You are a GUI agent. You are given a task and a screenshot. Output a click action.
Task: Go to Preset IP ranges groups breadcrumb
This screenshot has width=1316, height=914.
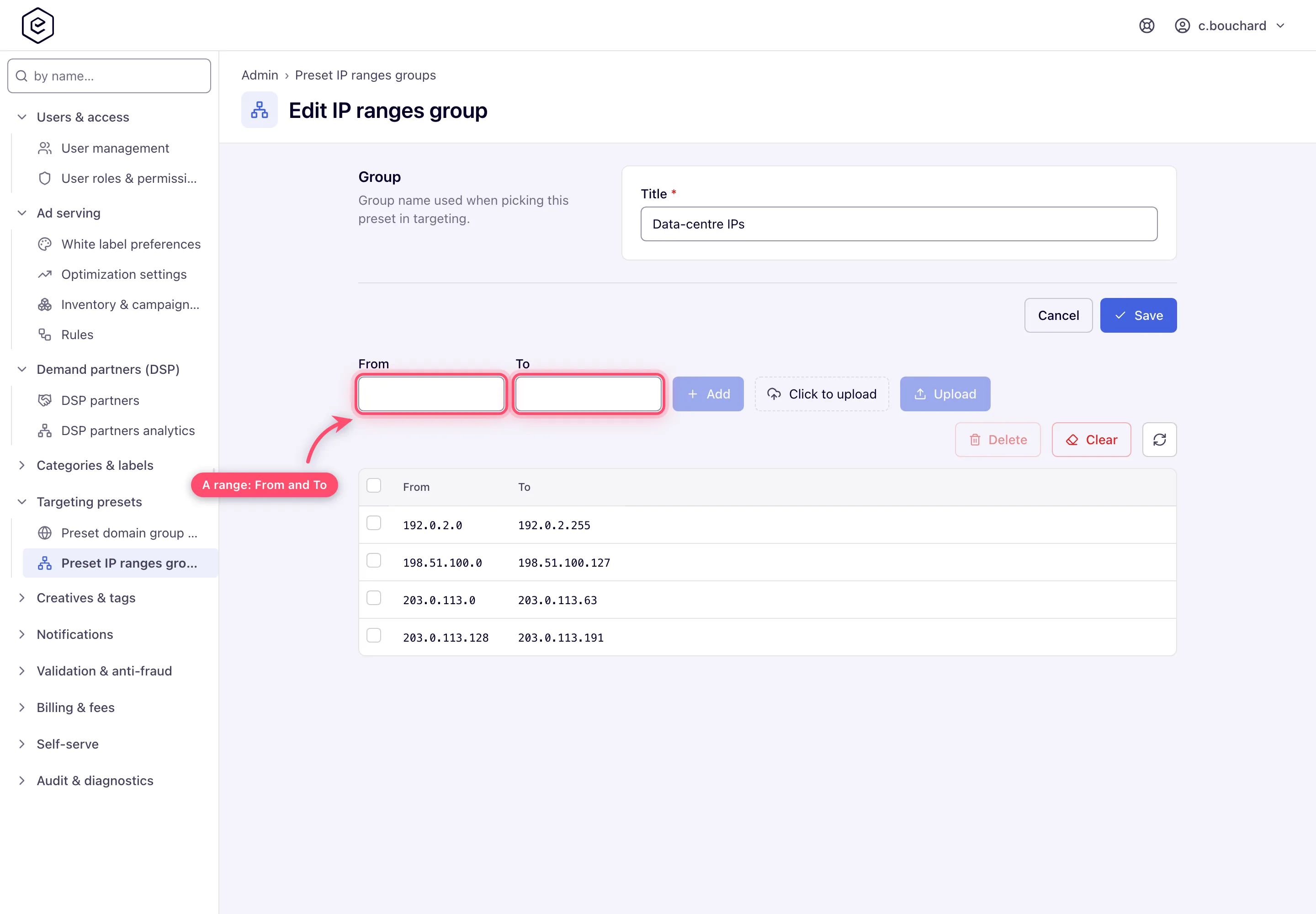pyautogui.click(x=366, y=75)
